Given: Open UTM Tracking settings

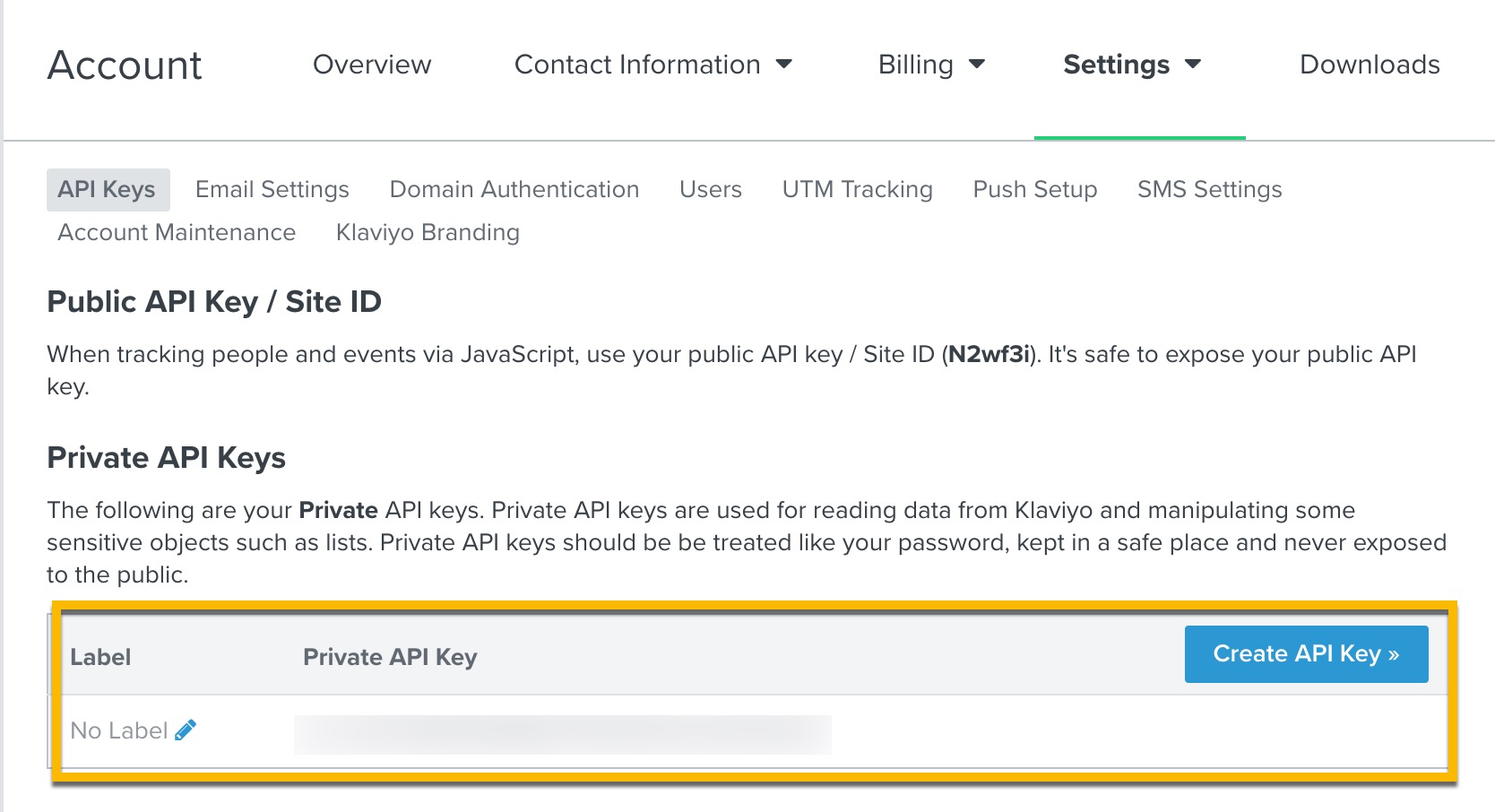Looking at the screenshot, I should pos(858,190).
